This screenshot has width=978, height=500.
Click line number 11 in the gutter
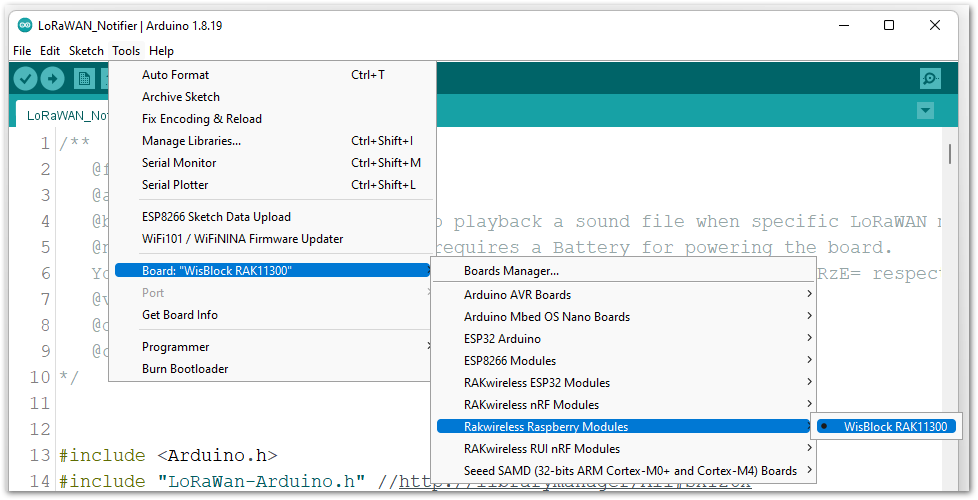(x=40, y=403)
